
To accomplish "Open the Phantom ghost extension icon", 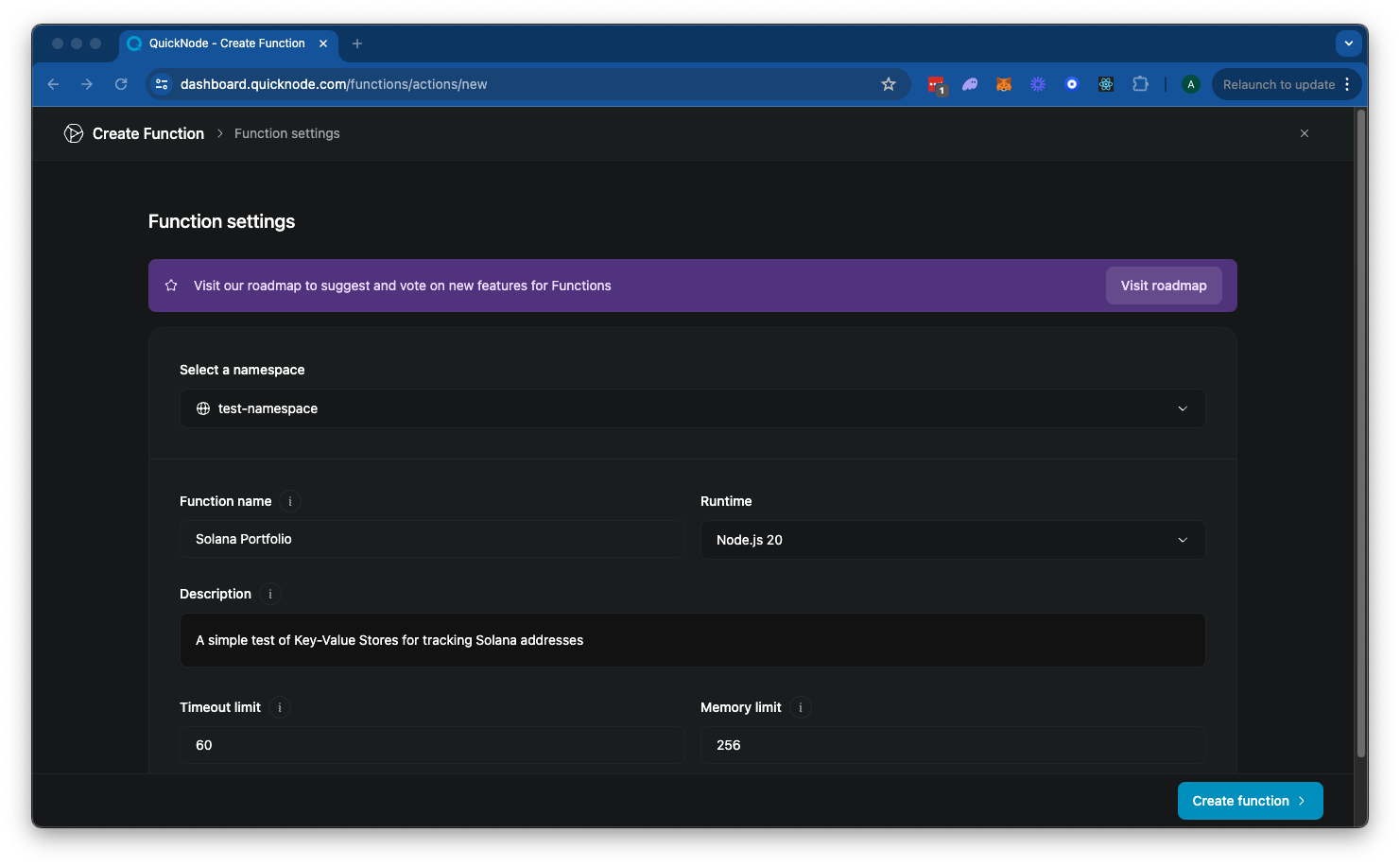I will pyautogui.click(x=970, y=84).
